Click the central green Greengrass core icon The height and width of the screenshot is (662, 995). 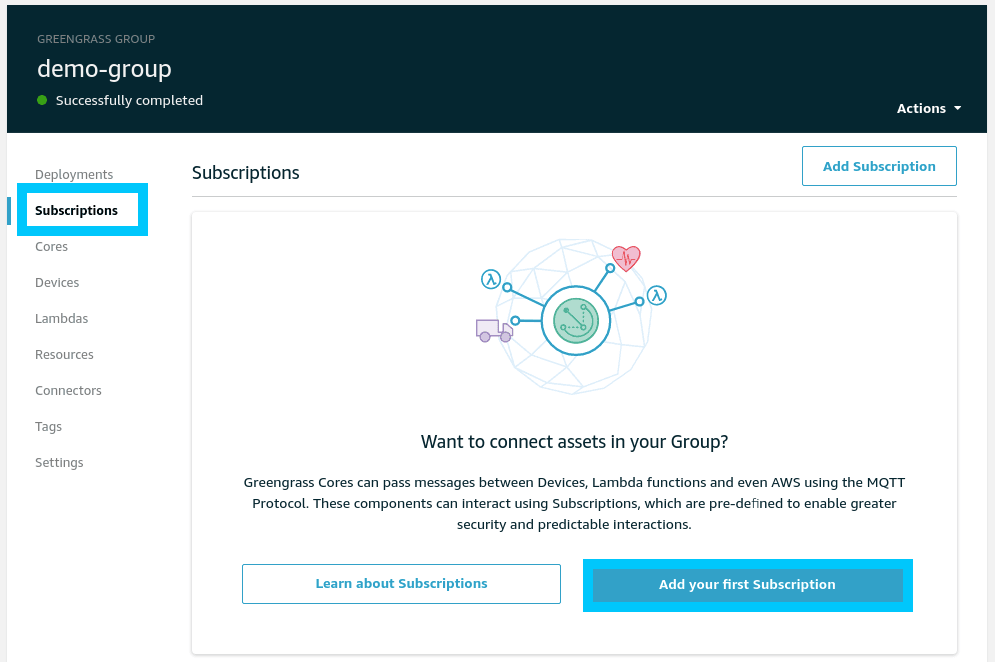pos(576,320)
